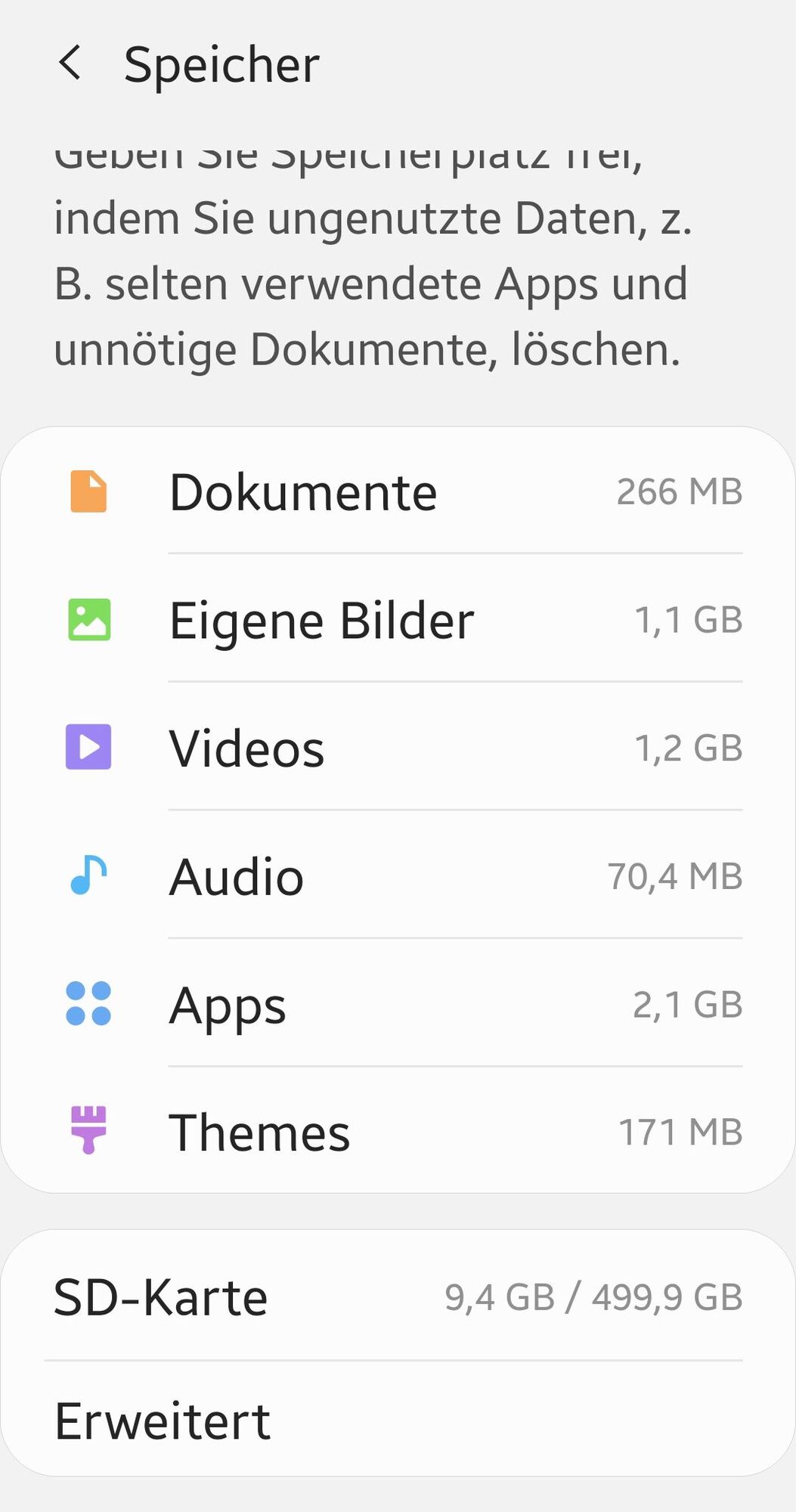Tap the four-dot Apps icon

(88, 1004)
